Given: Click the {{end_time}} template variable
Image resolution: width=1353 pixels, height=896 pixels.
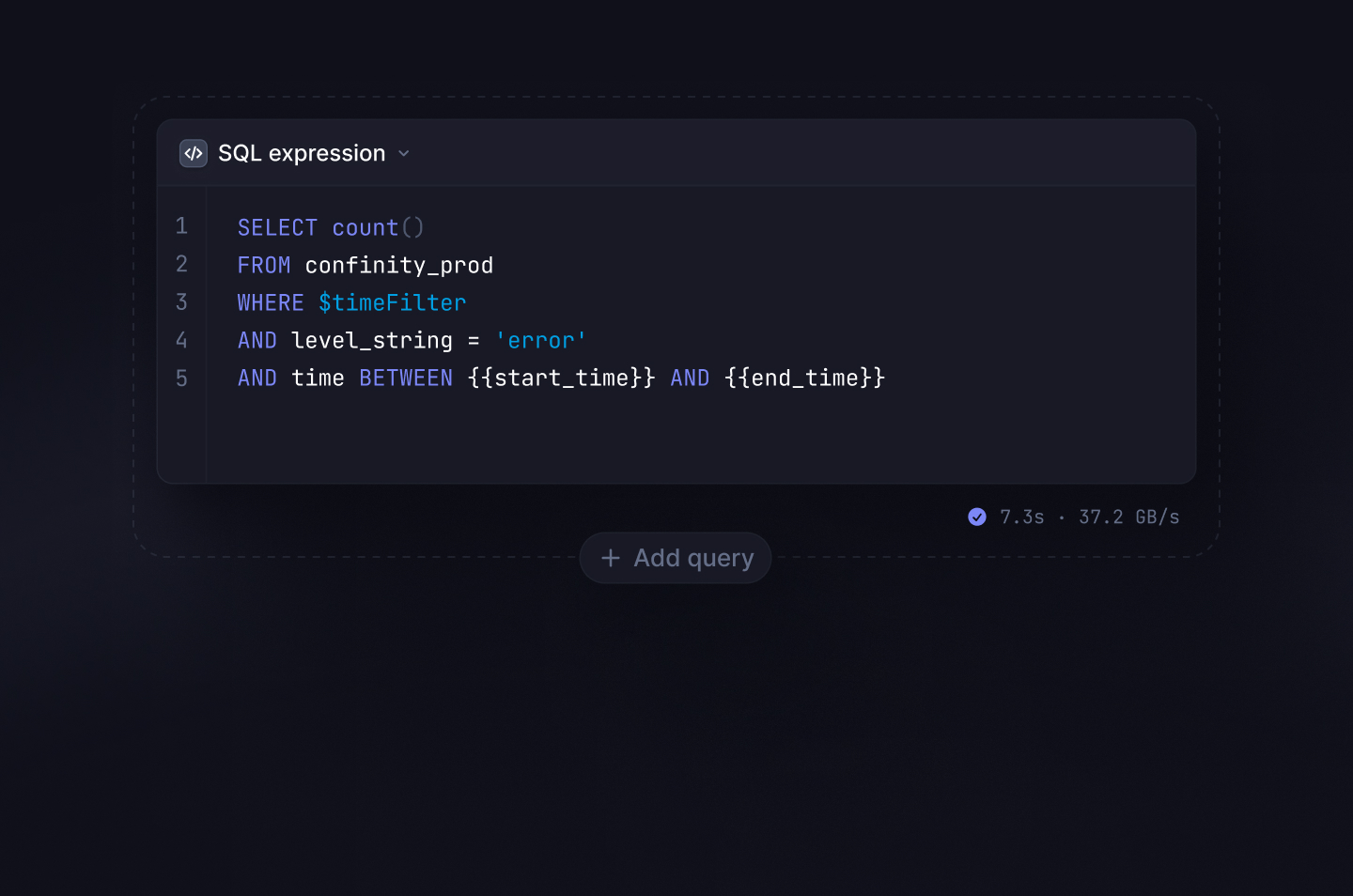Looking at the screenshot, I should (x=804, y=378).
